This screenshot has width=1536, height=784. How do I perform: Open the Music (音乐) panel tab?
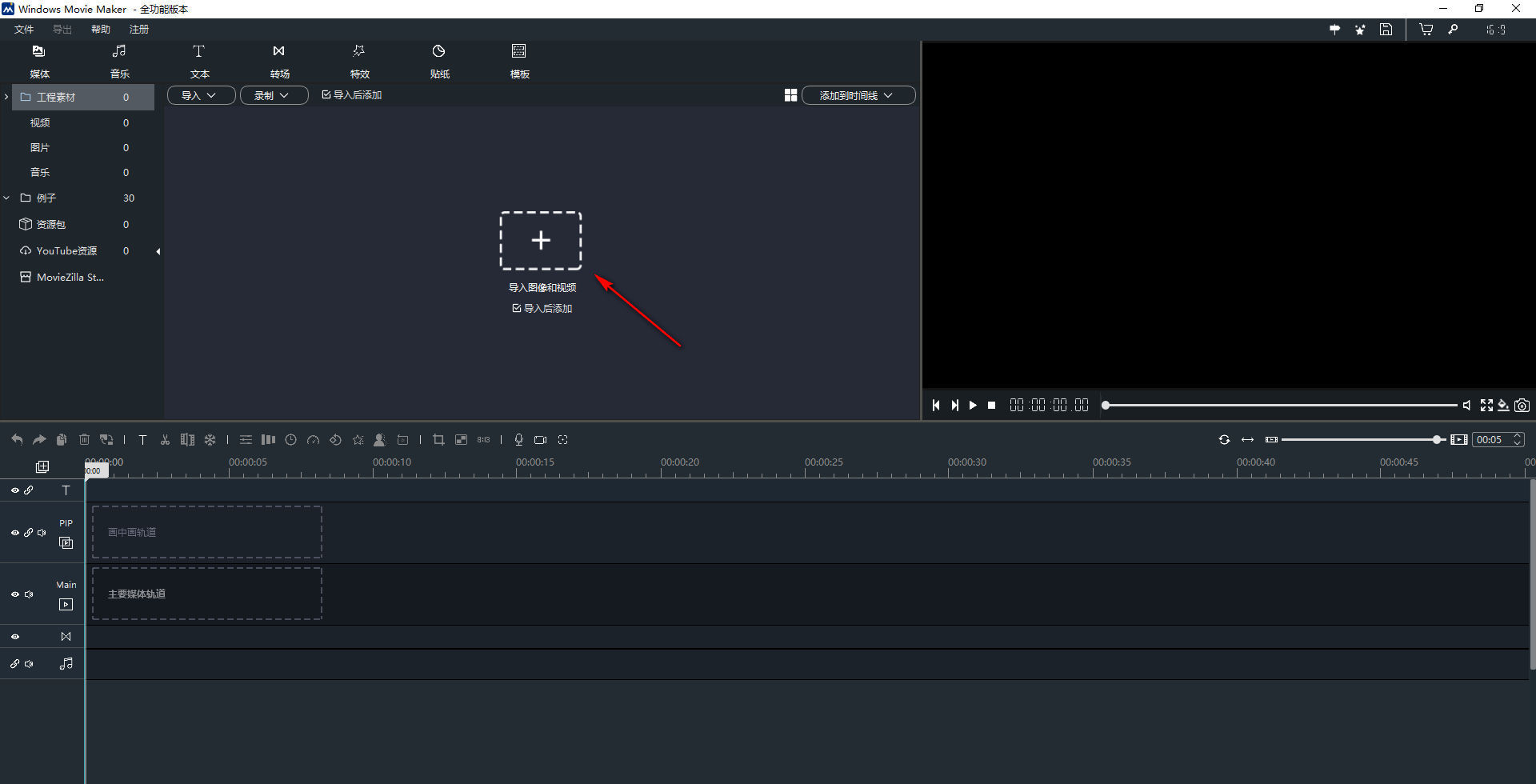(x=119, y=61)
